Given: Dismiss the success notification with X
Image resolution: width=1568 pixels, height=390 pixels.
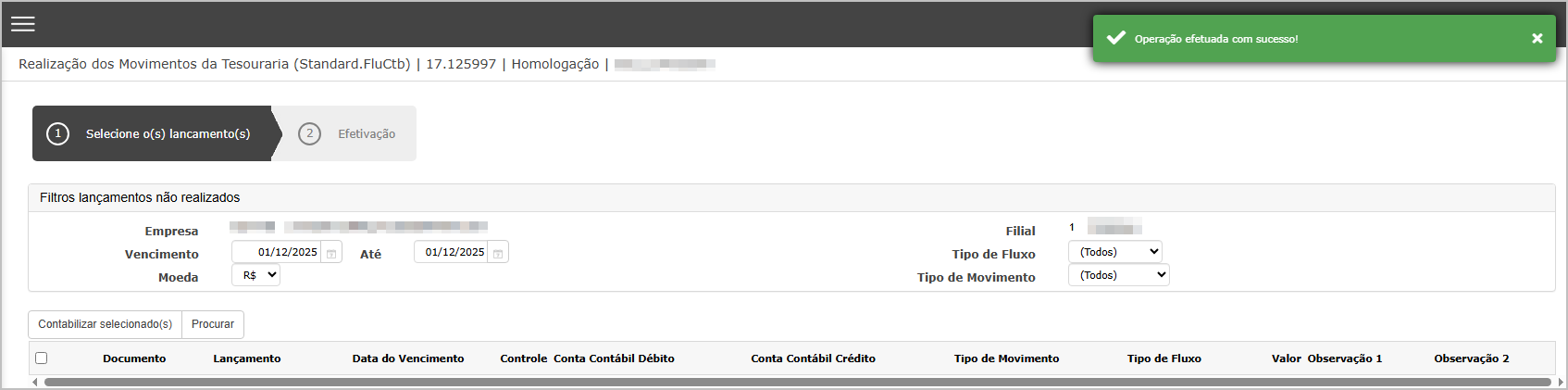Looking at the screenshot, I should 1537,38.
